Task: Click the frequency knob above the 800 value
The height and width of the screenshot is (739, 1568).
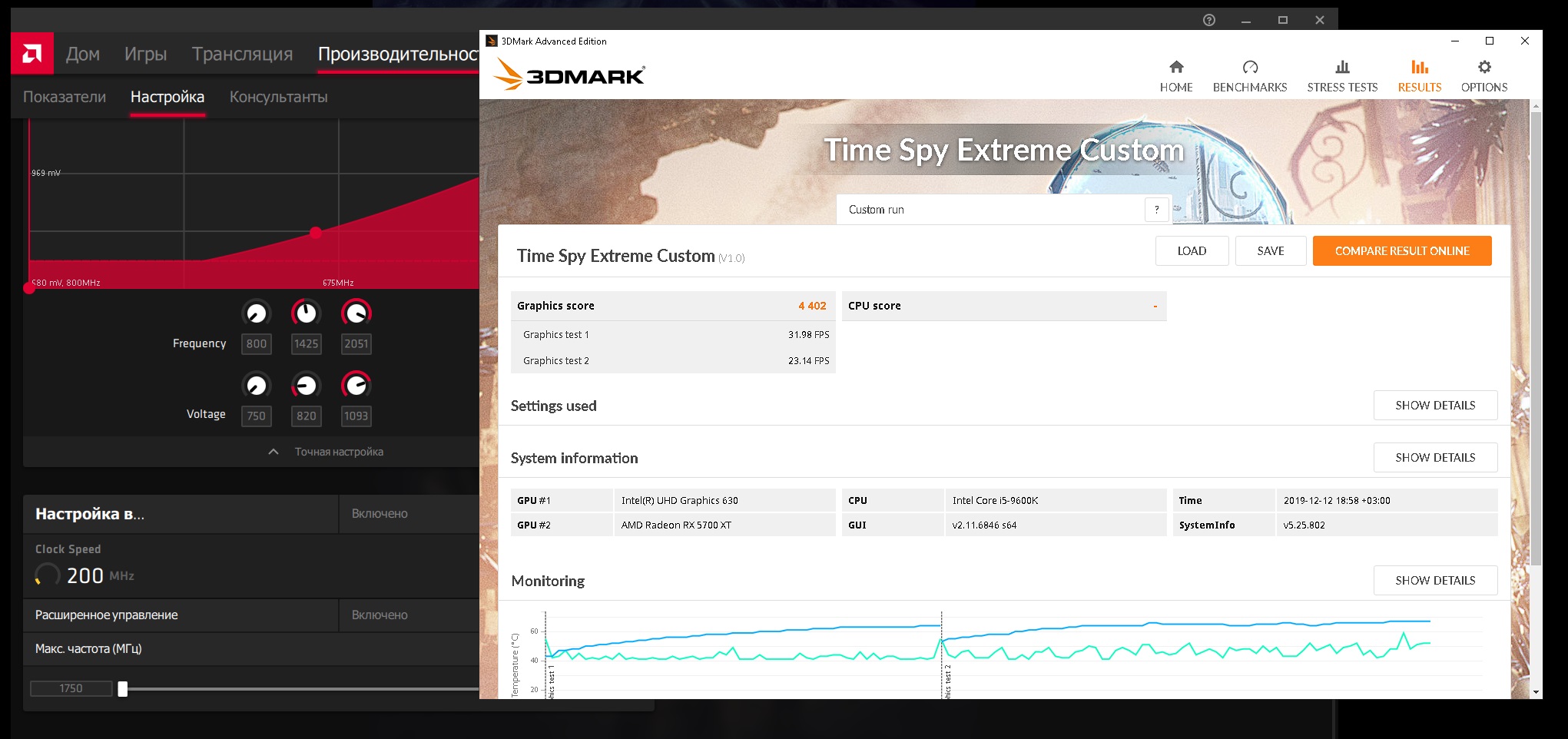Action: 257,313
